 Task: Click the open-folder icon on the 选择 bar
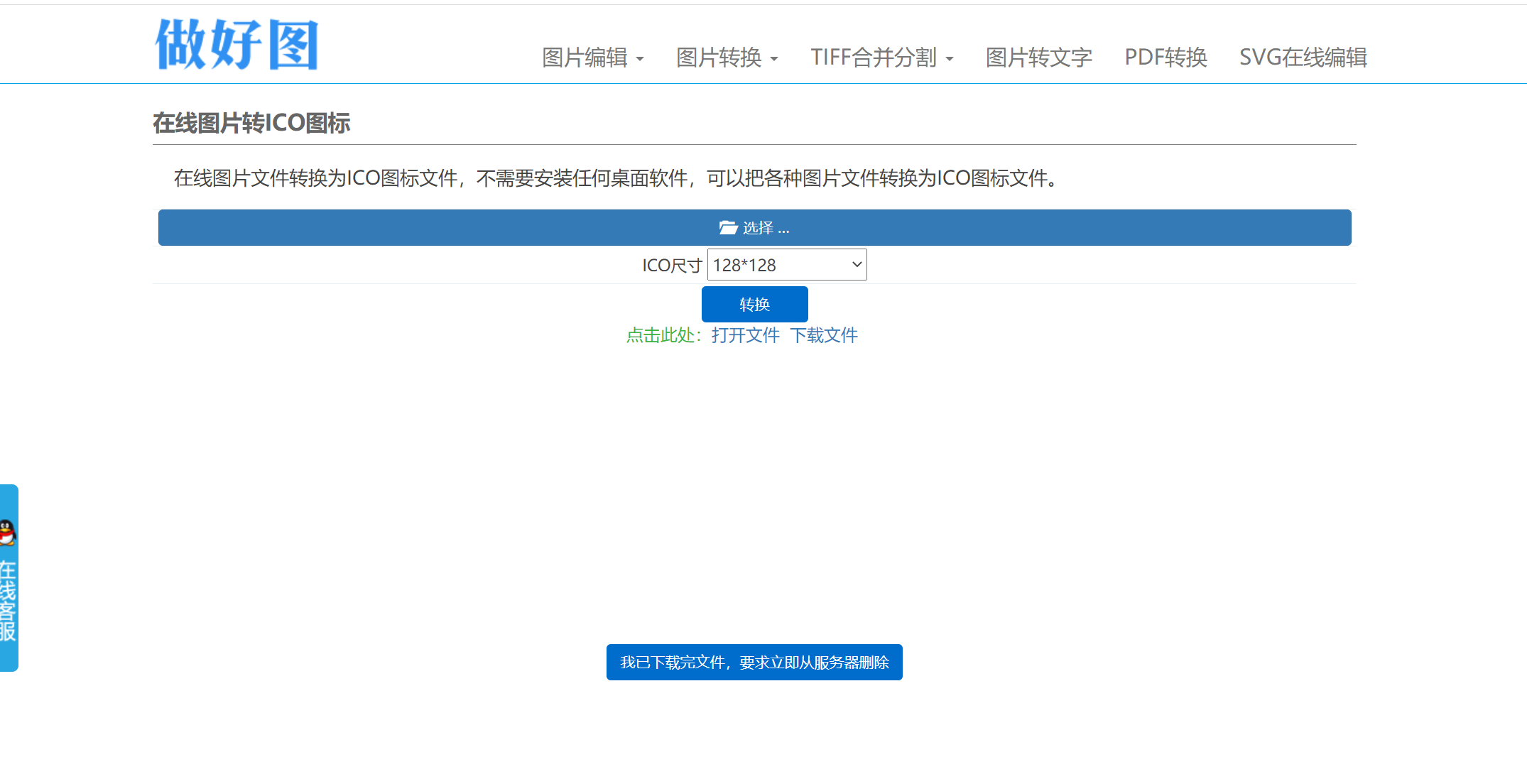728,228
